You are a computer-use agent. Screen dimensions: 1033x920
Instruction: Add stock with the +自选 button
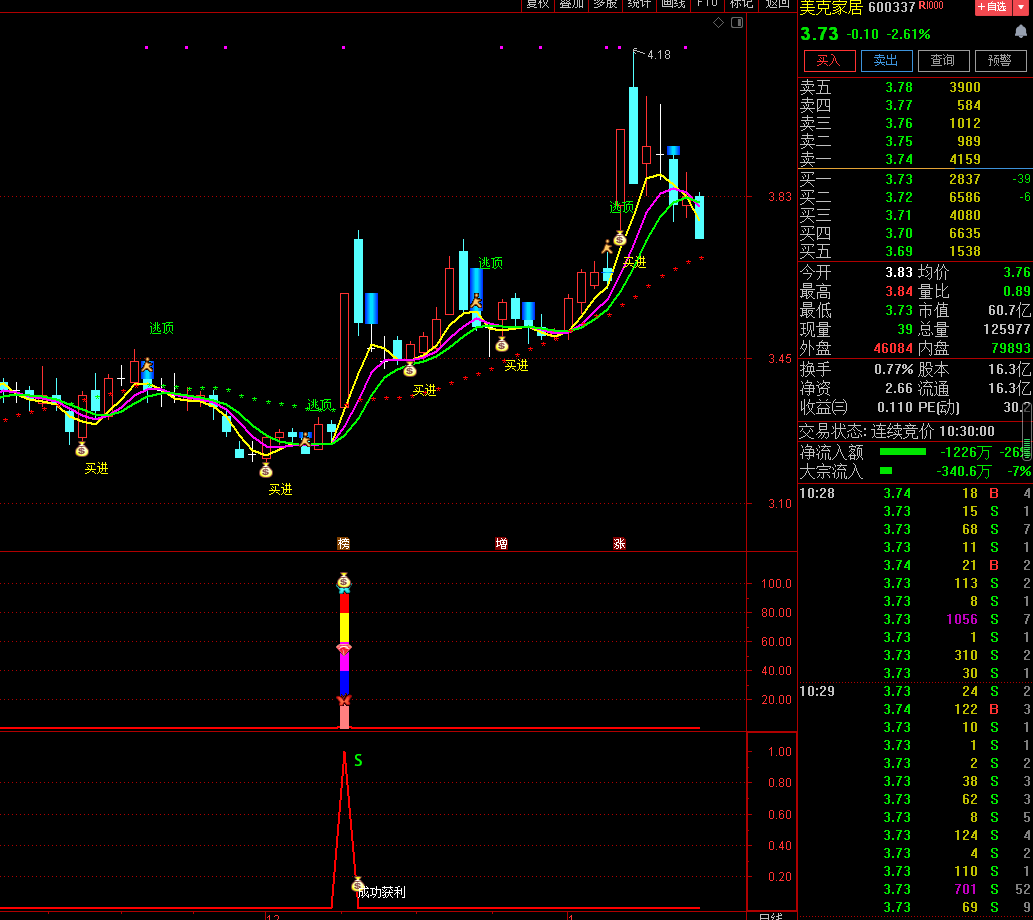click(x=993, y=7)
